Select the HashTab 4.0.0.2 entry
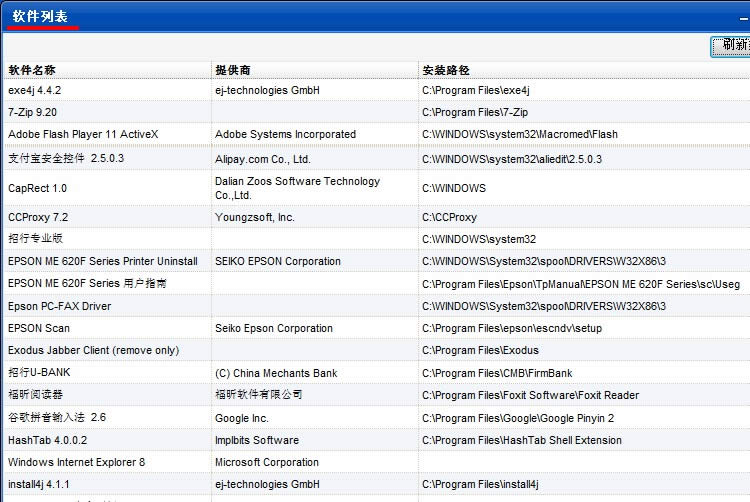Viewport: 750px width, 502px height. coord(48,440)
